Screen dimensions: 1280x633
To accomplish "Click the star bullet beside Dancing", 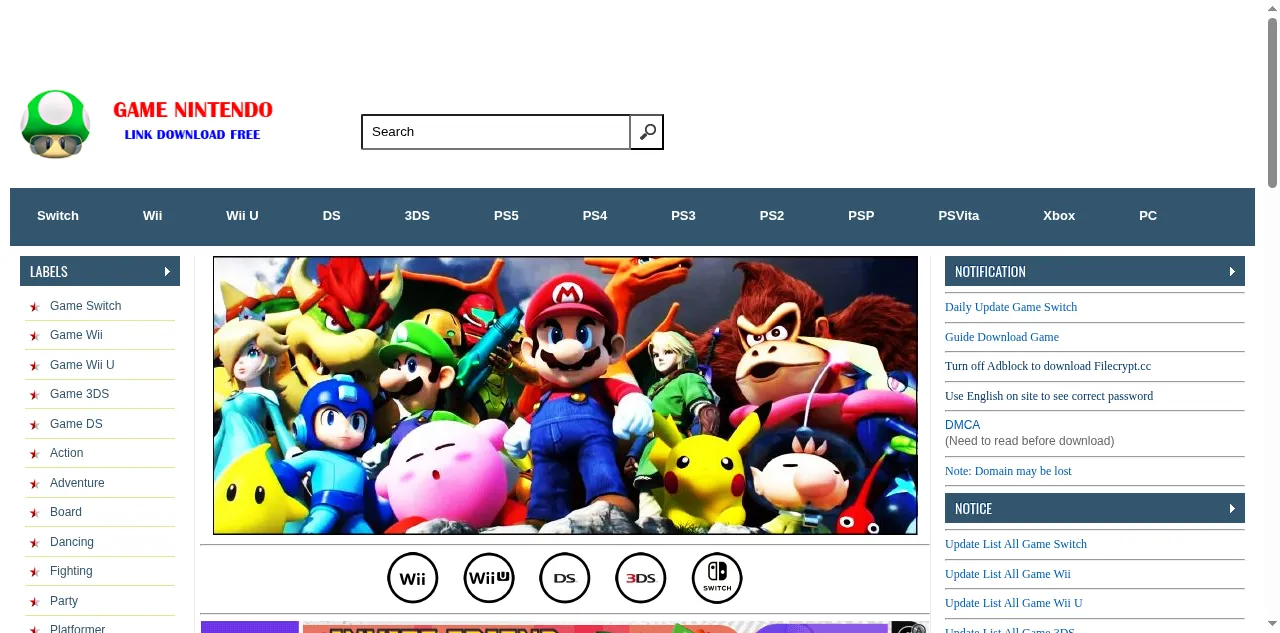I will 35,543.
